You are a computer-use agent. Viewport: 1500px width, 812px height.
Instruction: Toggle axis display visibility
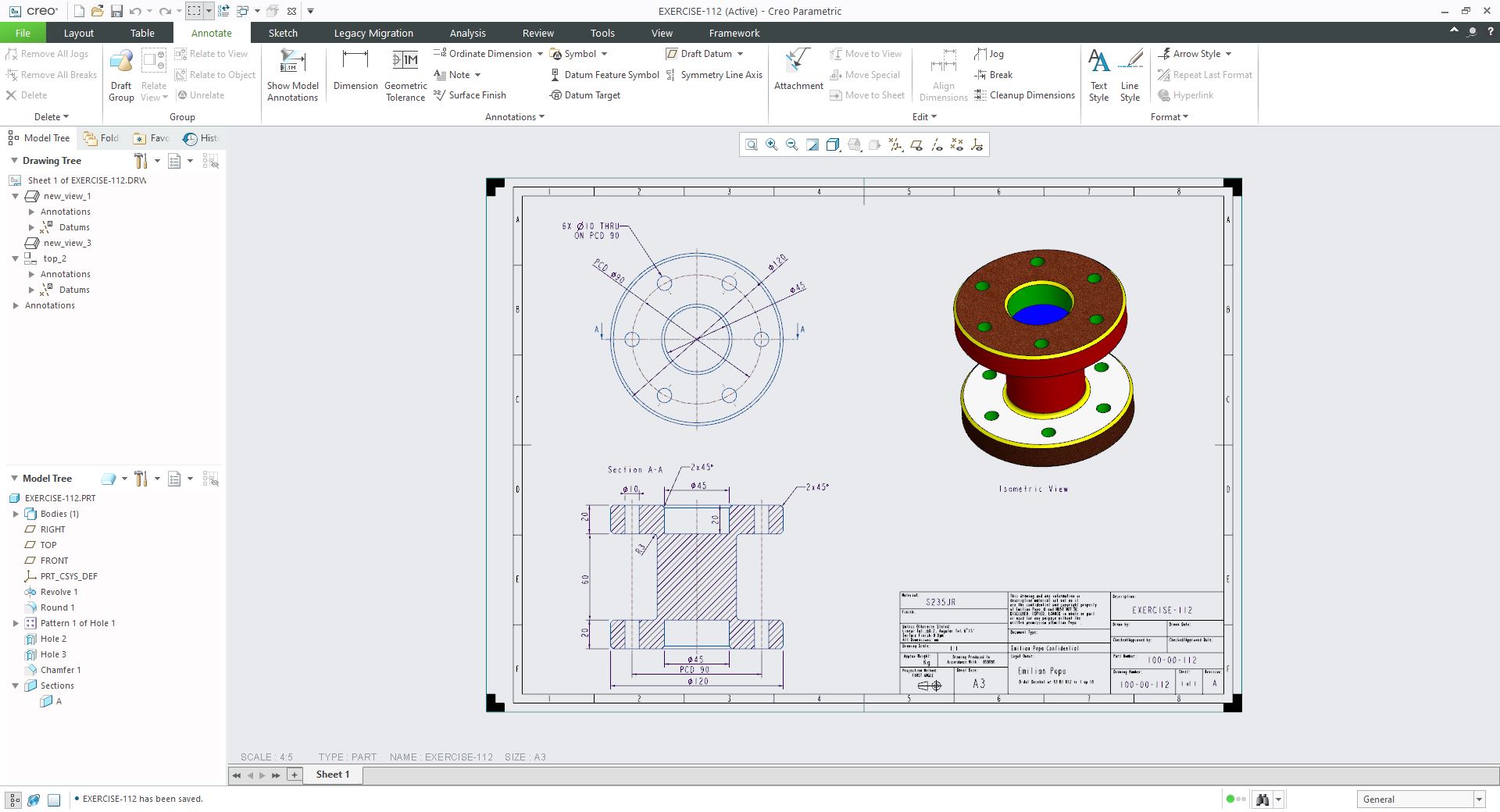936,144
